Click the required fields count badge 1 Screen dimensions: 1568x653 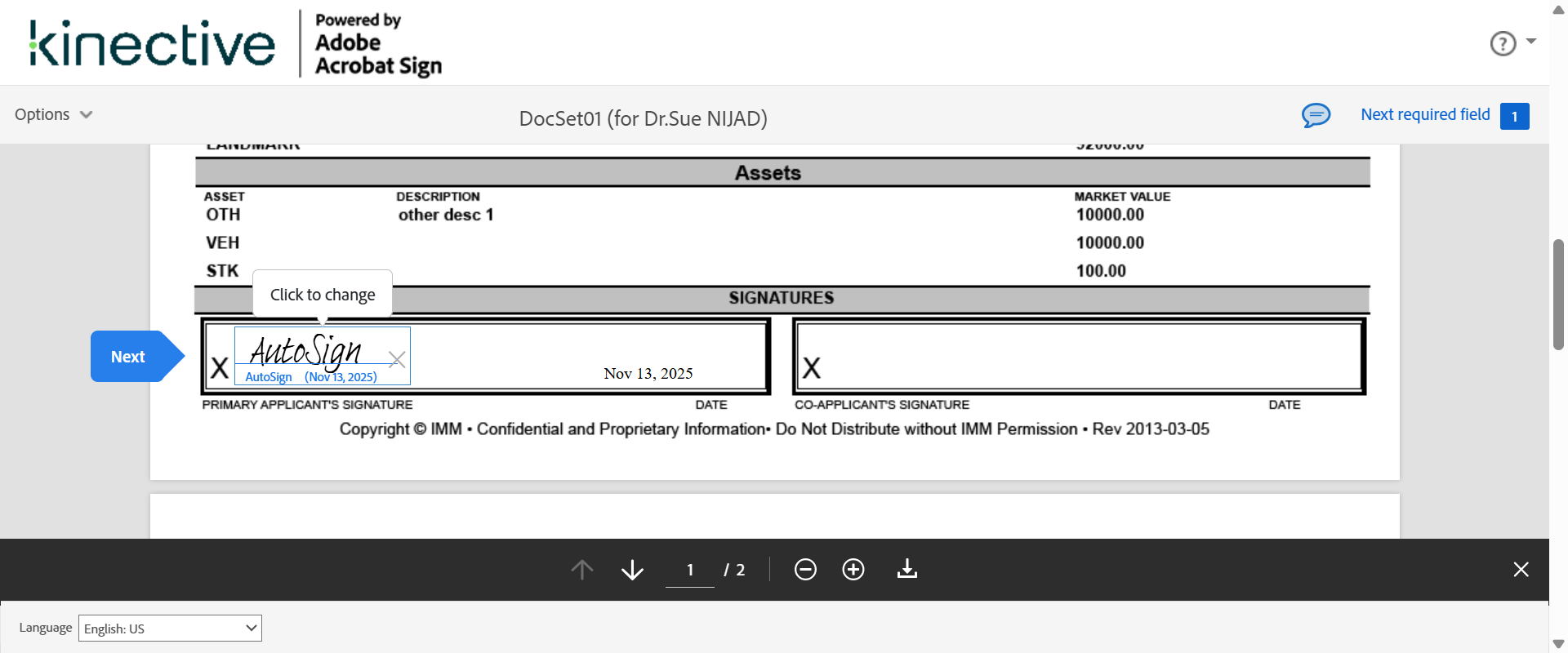pyautogui.click(x=1514, y=116)
